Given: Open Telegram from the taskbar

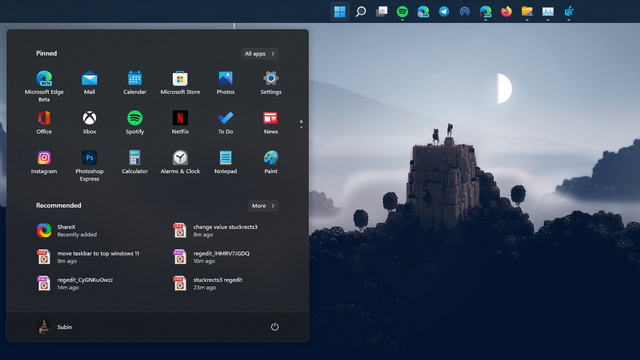Looking at the screenshot, I should coord(444,11).
